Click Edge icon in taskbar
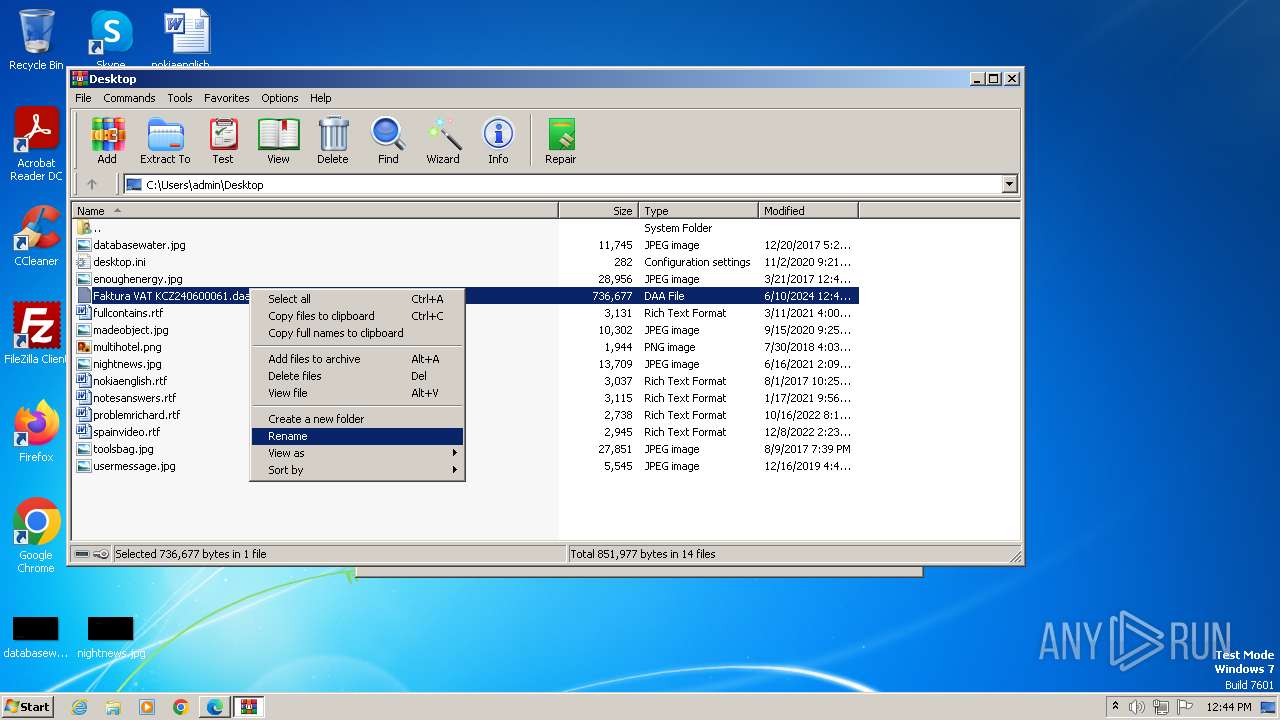1280x720 pixels. 215,707
